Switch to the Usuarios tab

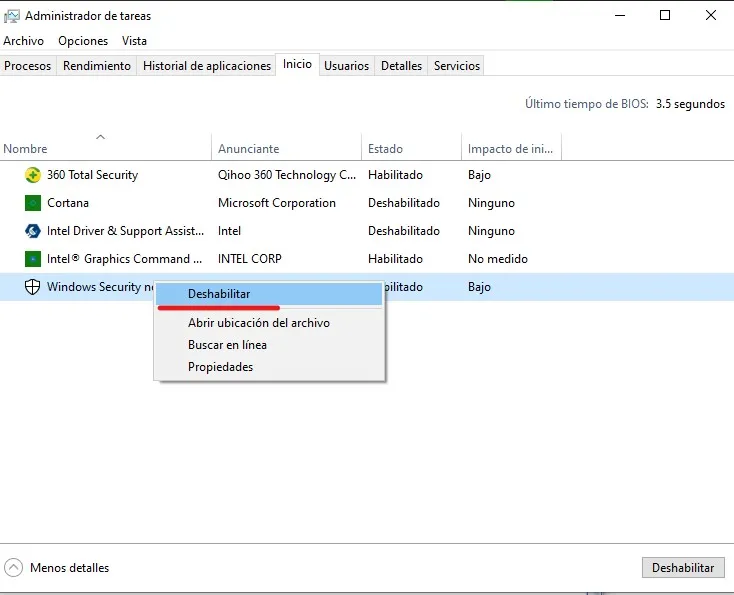tap(346, 66)
